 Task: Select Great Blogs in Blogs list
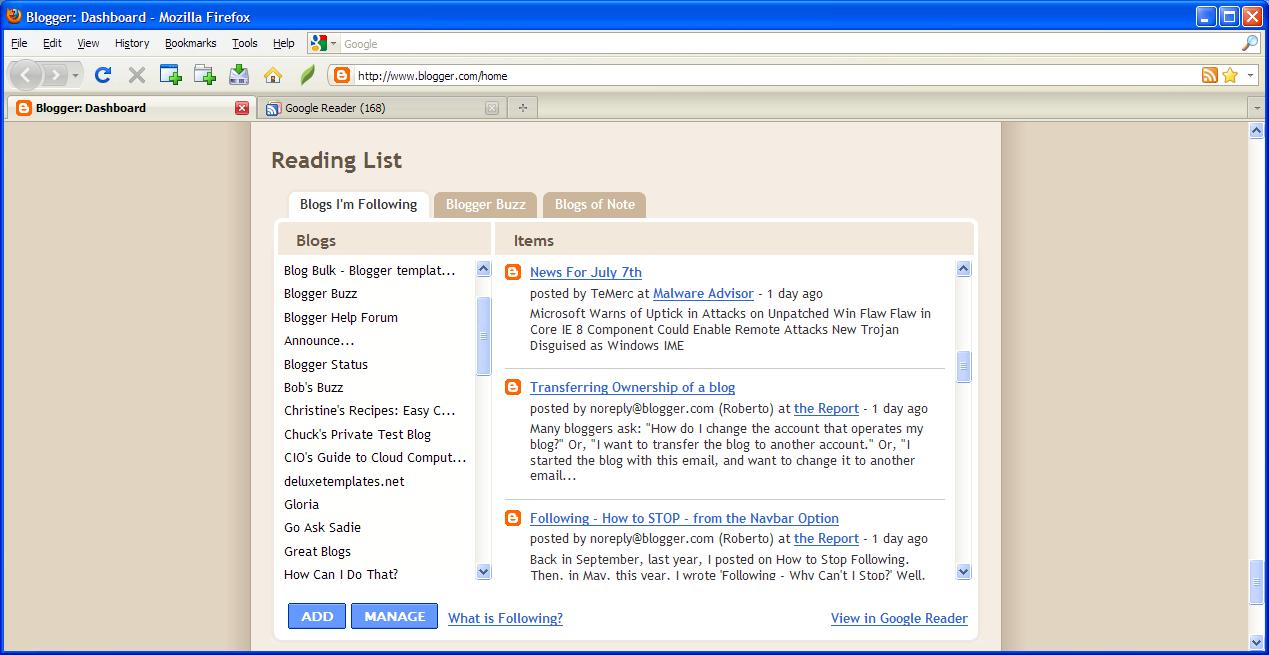pyautogui.click(x=317, y=551)
